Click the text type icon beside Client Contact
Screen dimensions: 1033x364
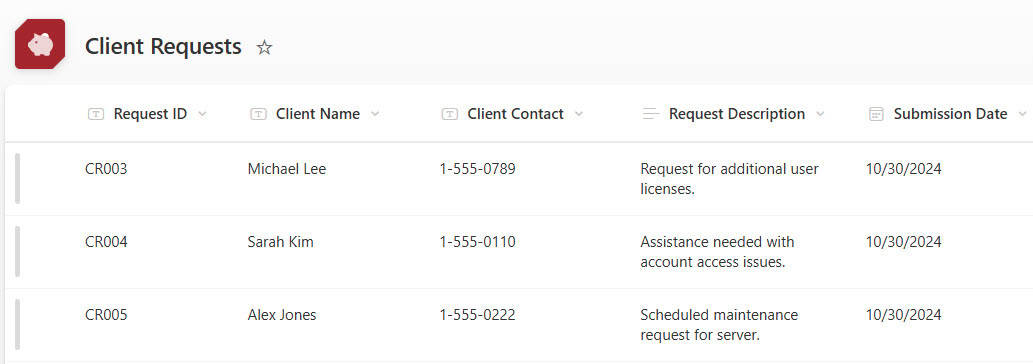(x=449, y=115)
